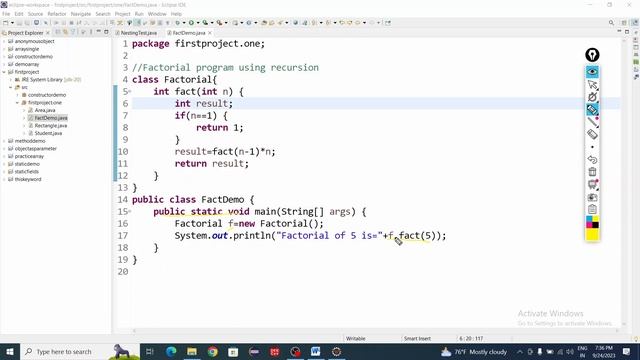Viewport: 640px width, 360px height.
Task: Select the staticfields project
Action: coord(23,171)
